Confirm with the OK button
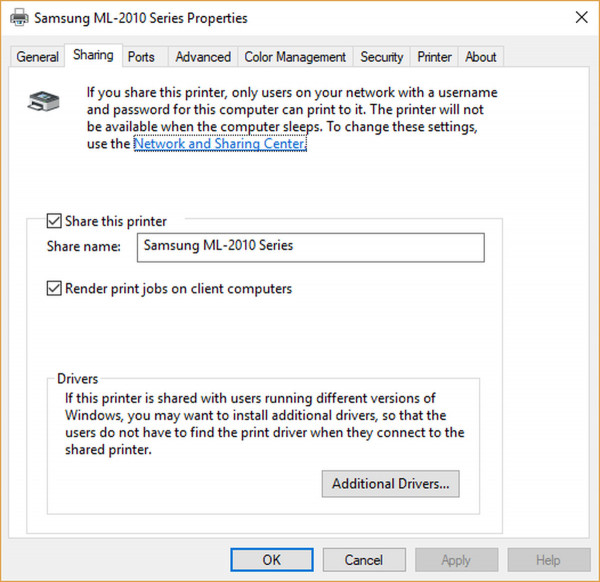 pos(272,560)
